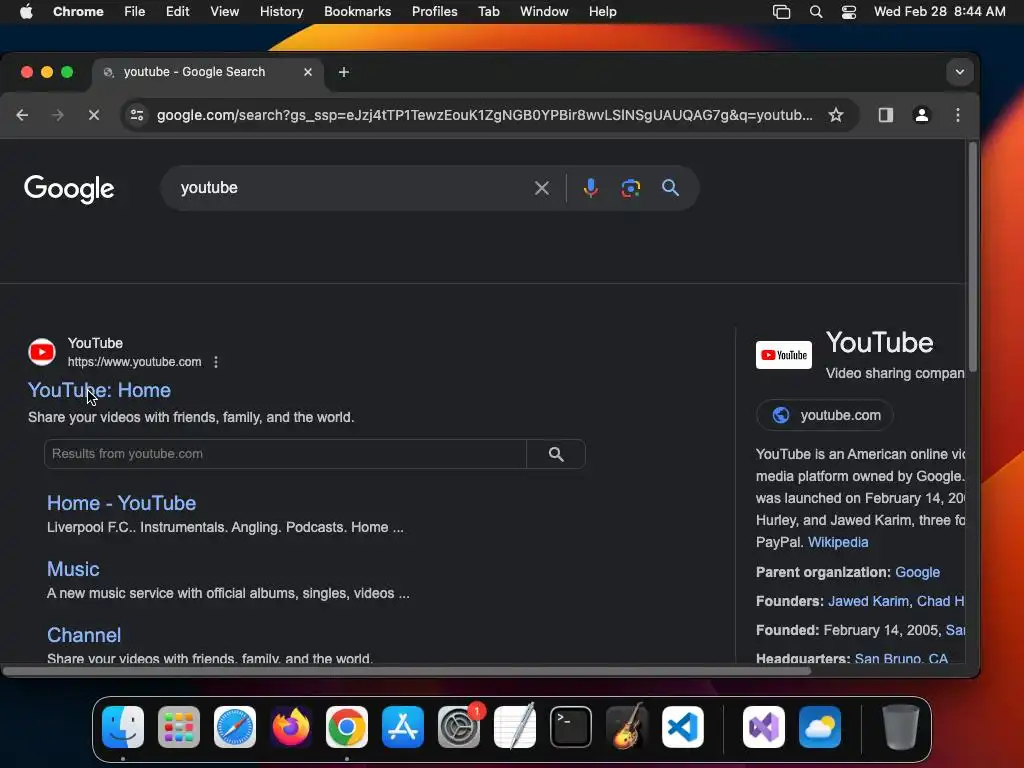The image size is (1024, 768).
Task: Open the Channel sitelink
Action: coord(84,635)
